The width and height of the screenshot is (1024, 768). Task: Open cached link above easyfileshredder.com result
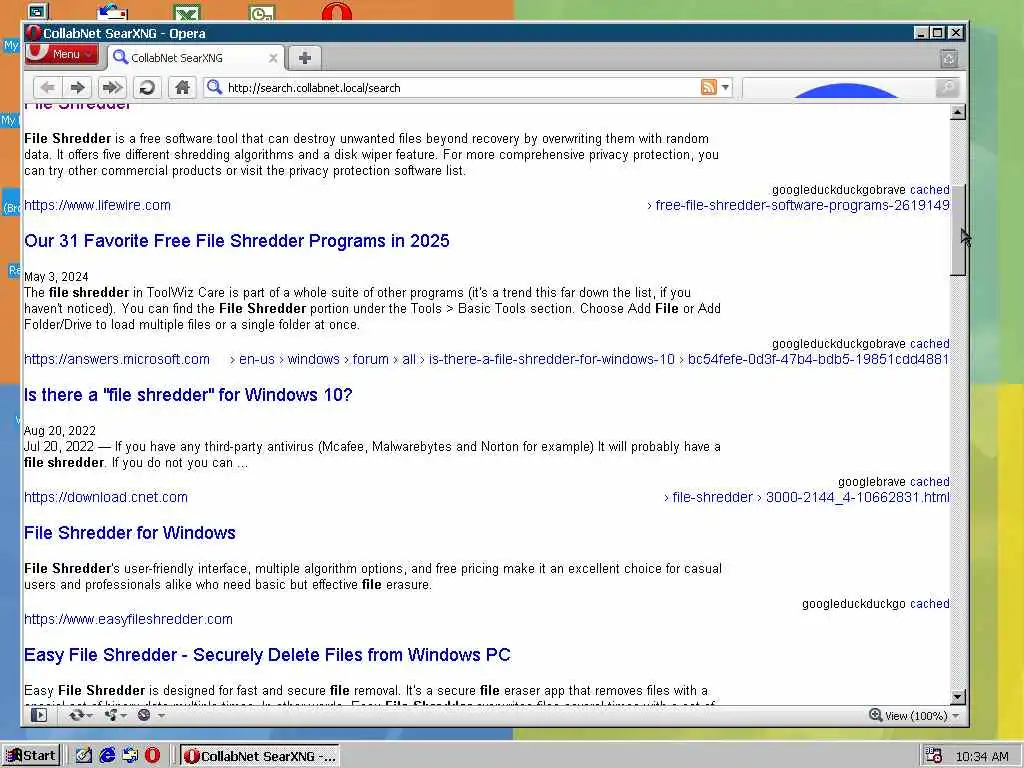pos(929,604)
